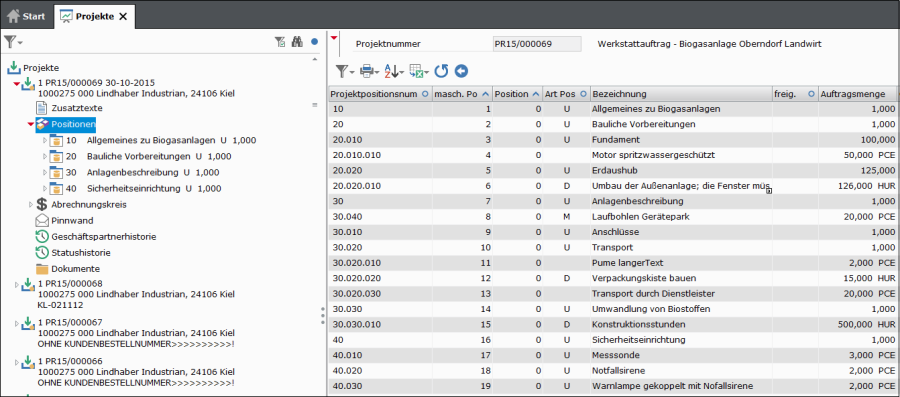Screen dimensions: 900x397
Task: Open the tree filter funnel dropdown
Action: coord(13,42)
